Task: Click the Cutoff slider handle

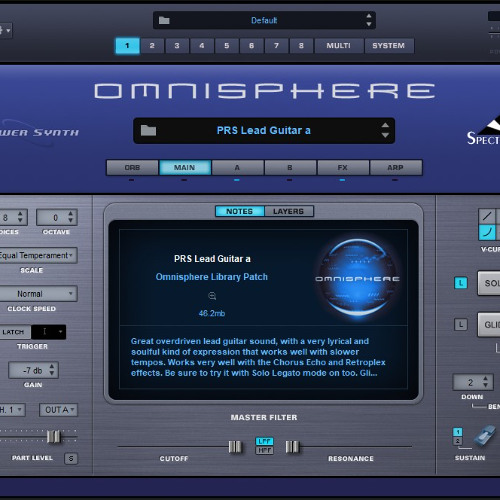Action: [x=235, y=447]
